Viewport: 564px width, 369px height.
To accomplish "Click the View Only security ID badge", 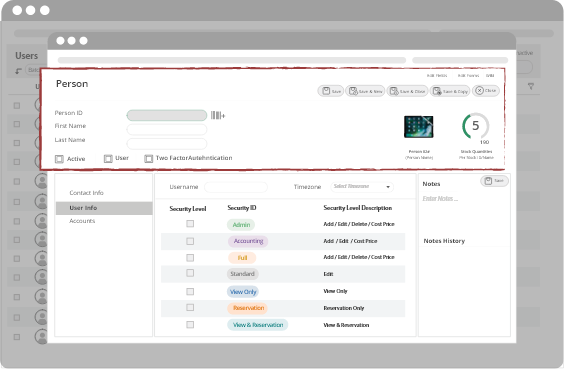I will click(x=243, y=292).
